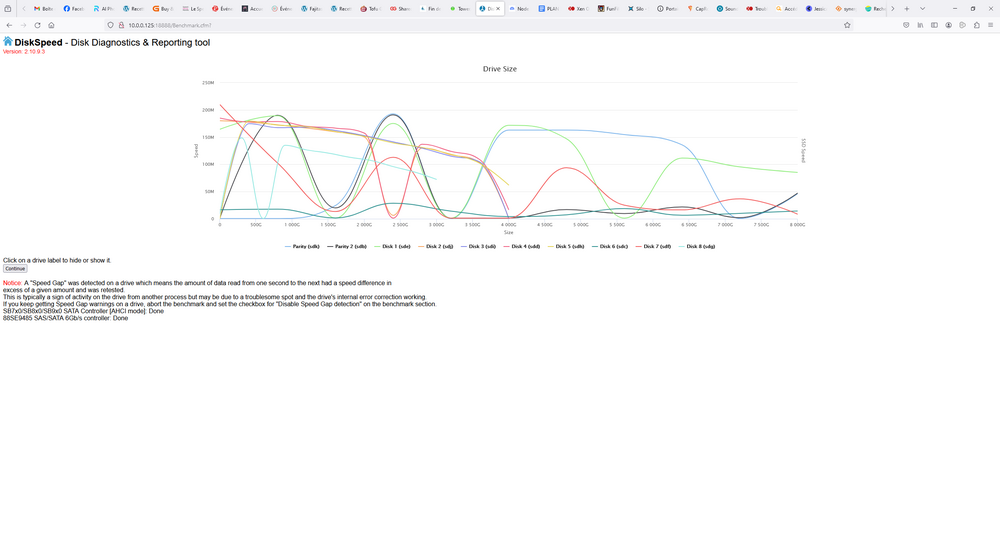The width and height of the screenshot is (1000, 550).
Task: Switch to the FunFi tab
Action: click(x=608, y=9)
